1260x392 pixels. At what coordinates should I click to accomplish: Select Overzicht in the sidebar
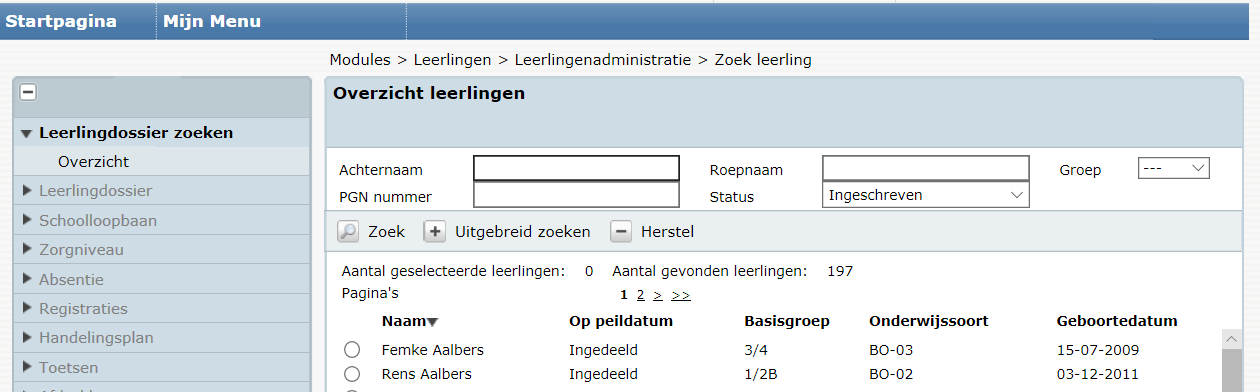tap(93, 161)
